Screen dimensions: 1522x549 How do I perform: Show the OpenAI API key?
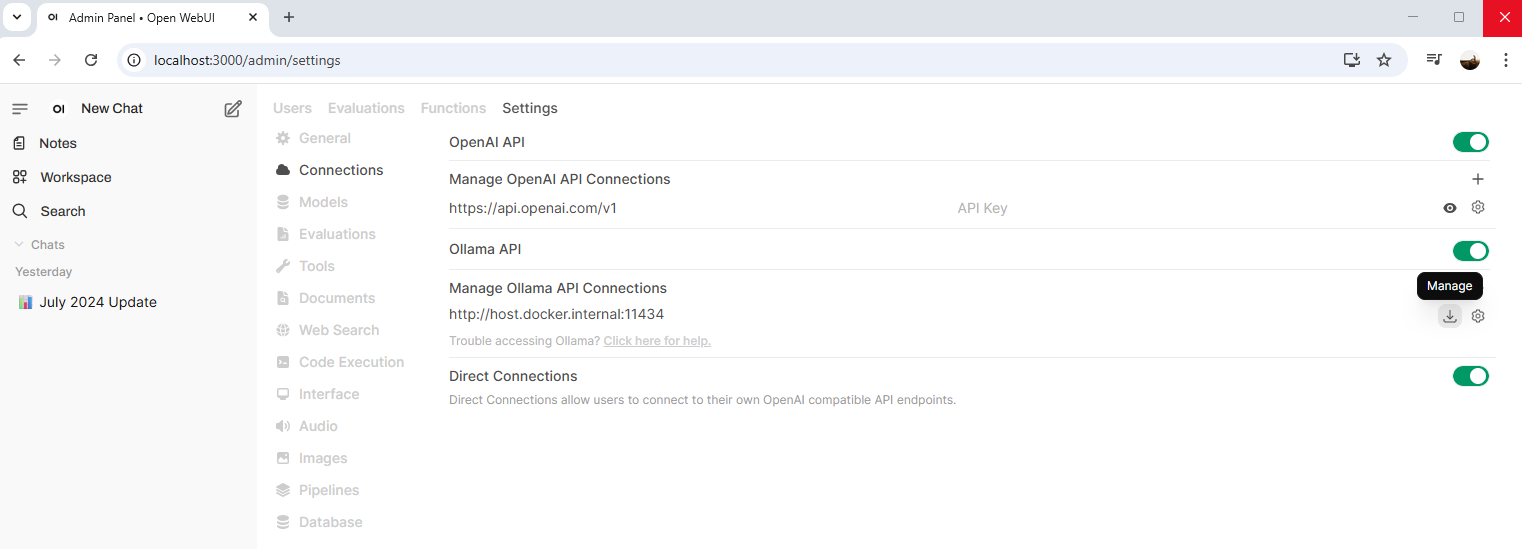point(1449,208)
